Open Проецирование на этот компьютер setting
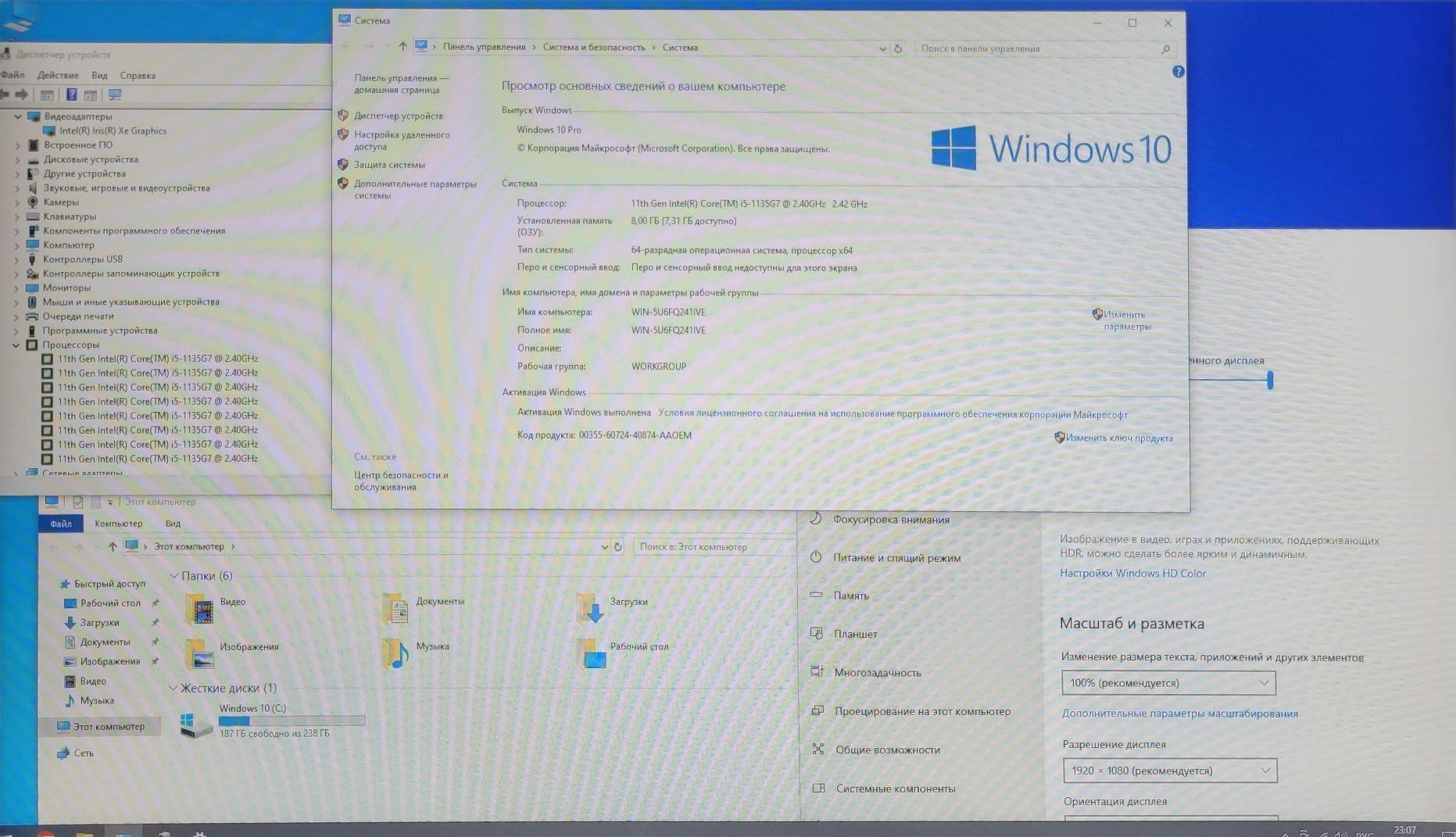 [x=922, y=711]
